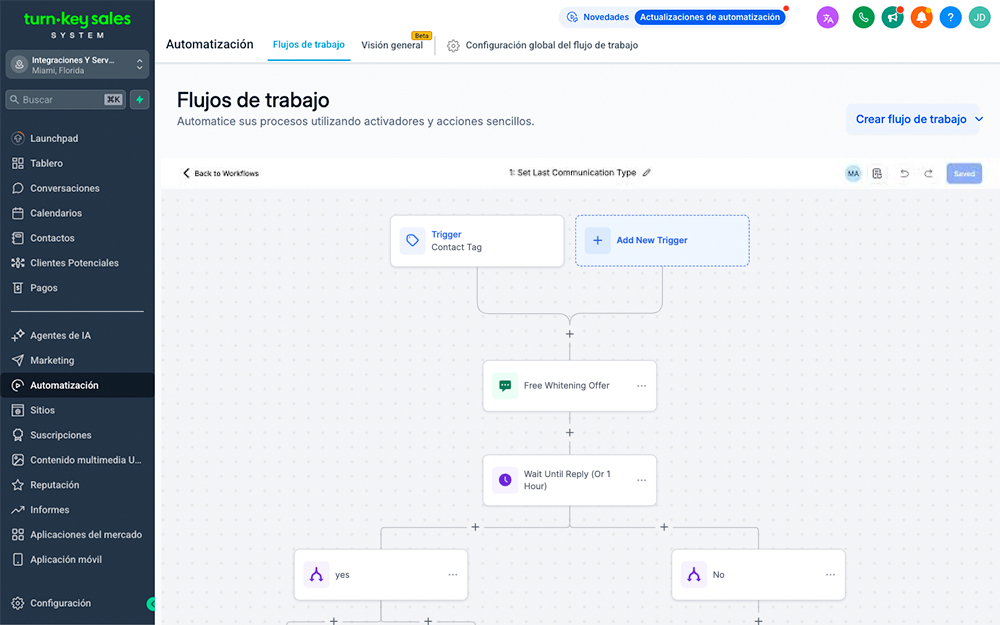The width and height of the screenshot is (1000, 625).
Task: Click the translate language icon in header
Action: (827, 18)
